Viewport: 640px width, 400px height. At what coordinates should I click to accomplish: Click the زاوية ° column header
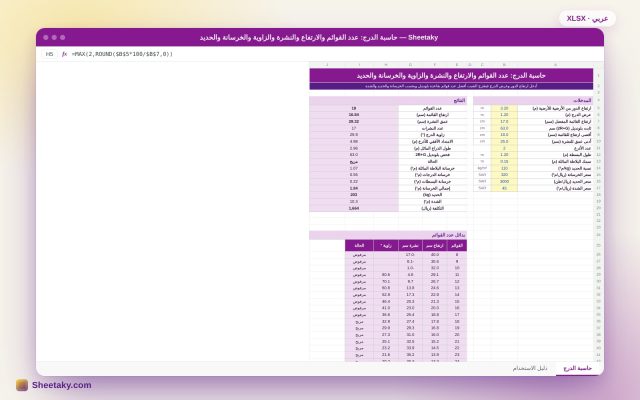click(x=386, y=246)
